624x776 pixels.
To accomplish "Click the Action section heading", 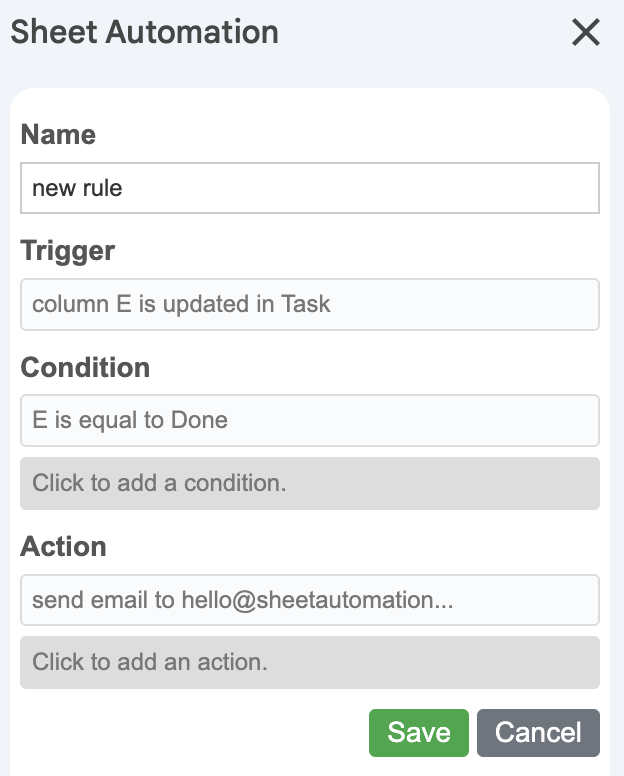I will coord(63,547).
